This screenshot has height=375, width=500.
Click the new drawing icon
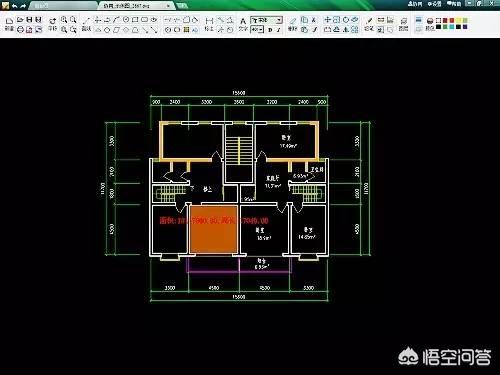pyautogui.click(x=9, y=20)
